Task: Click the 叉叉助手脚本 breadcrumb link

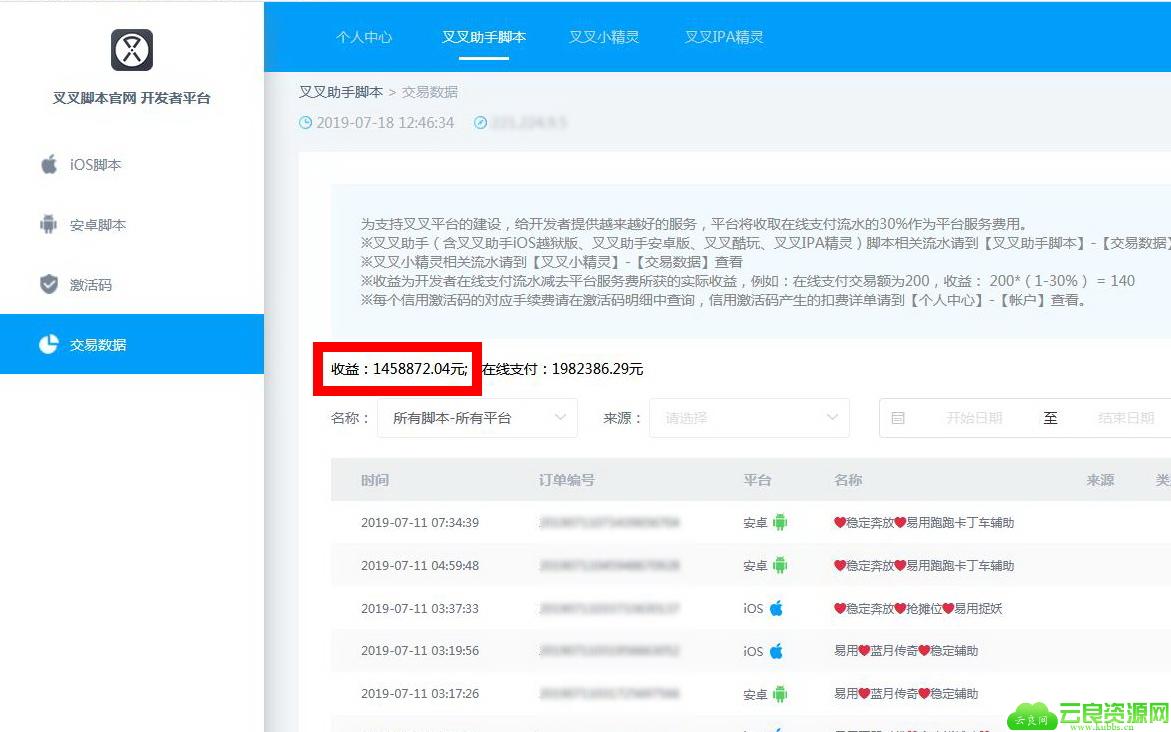Action: [x=341, y=92]
